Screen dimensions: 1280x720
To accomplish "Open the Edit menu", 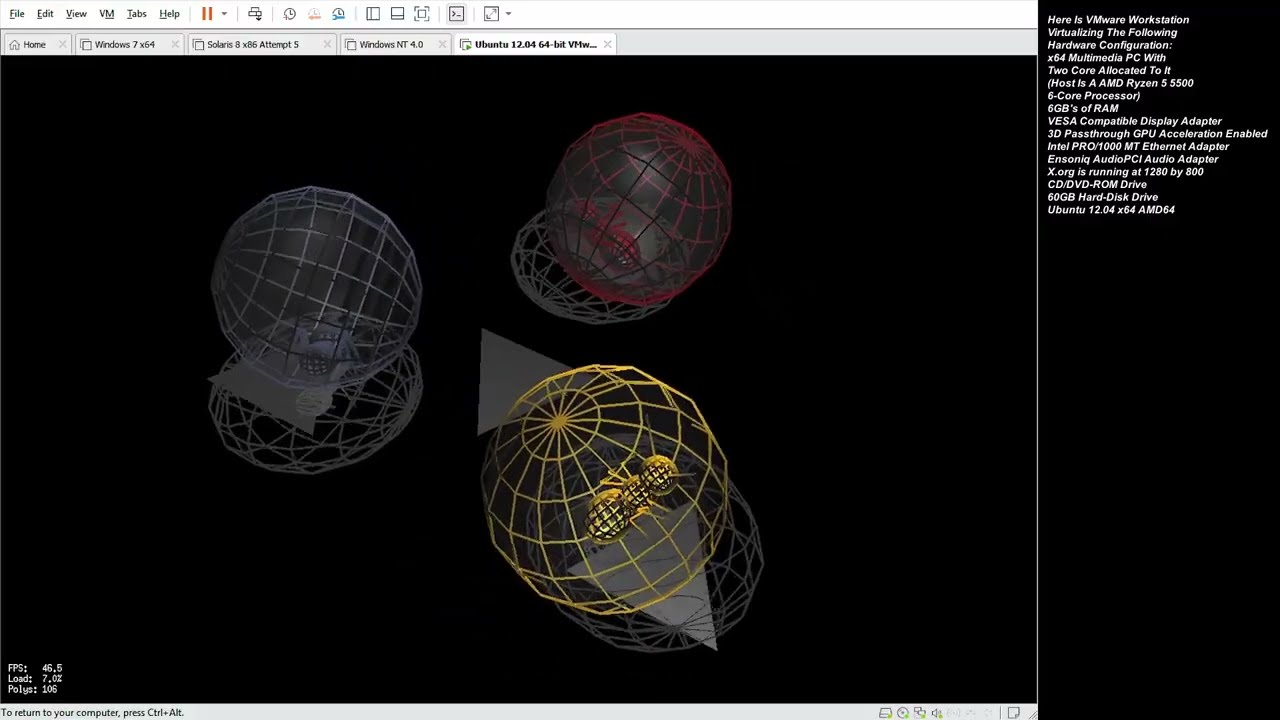I will point(45,14).
